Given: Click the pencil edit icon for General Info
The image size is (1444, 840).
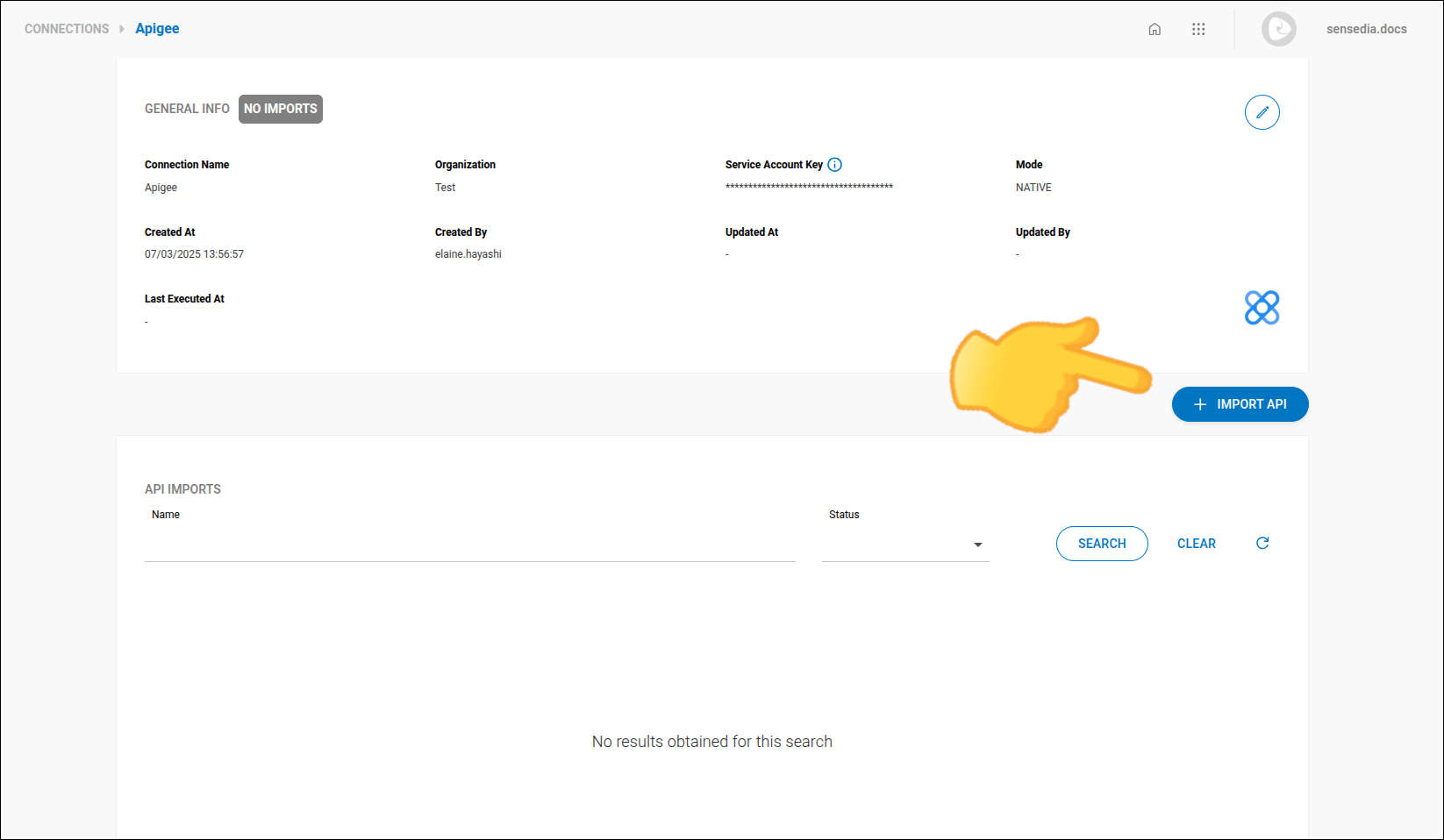Looking at the screenshot, I should (x=1262, y=112).
